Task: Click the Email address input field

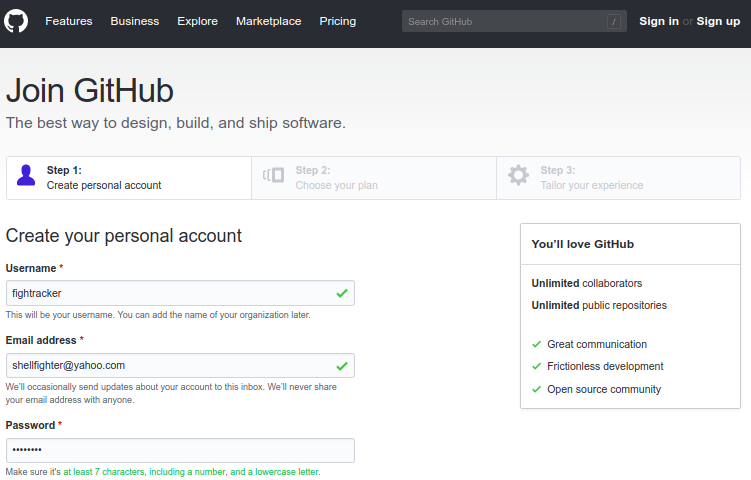Action: [x=180, y=366]
